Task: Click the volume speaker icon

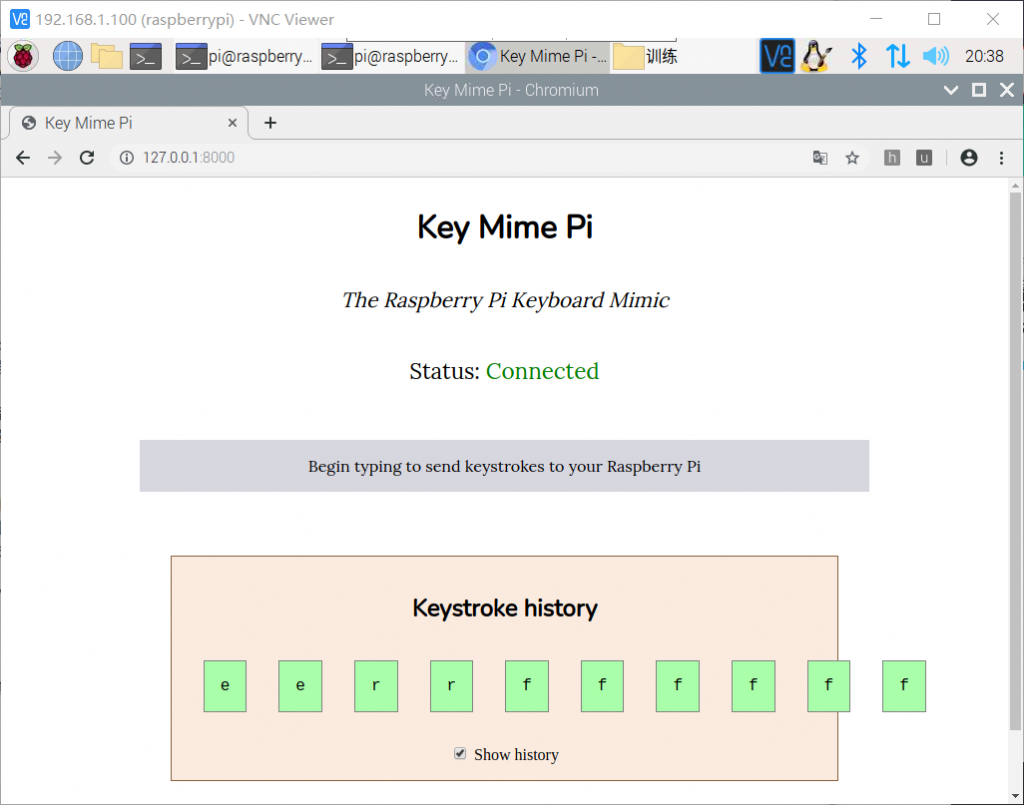Action: (935, 57)
